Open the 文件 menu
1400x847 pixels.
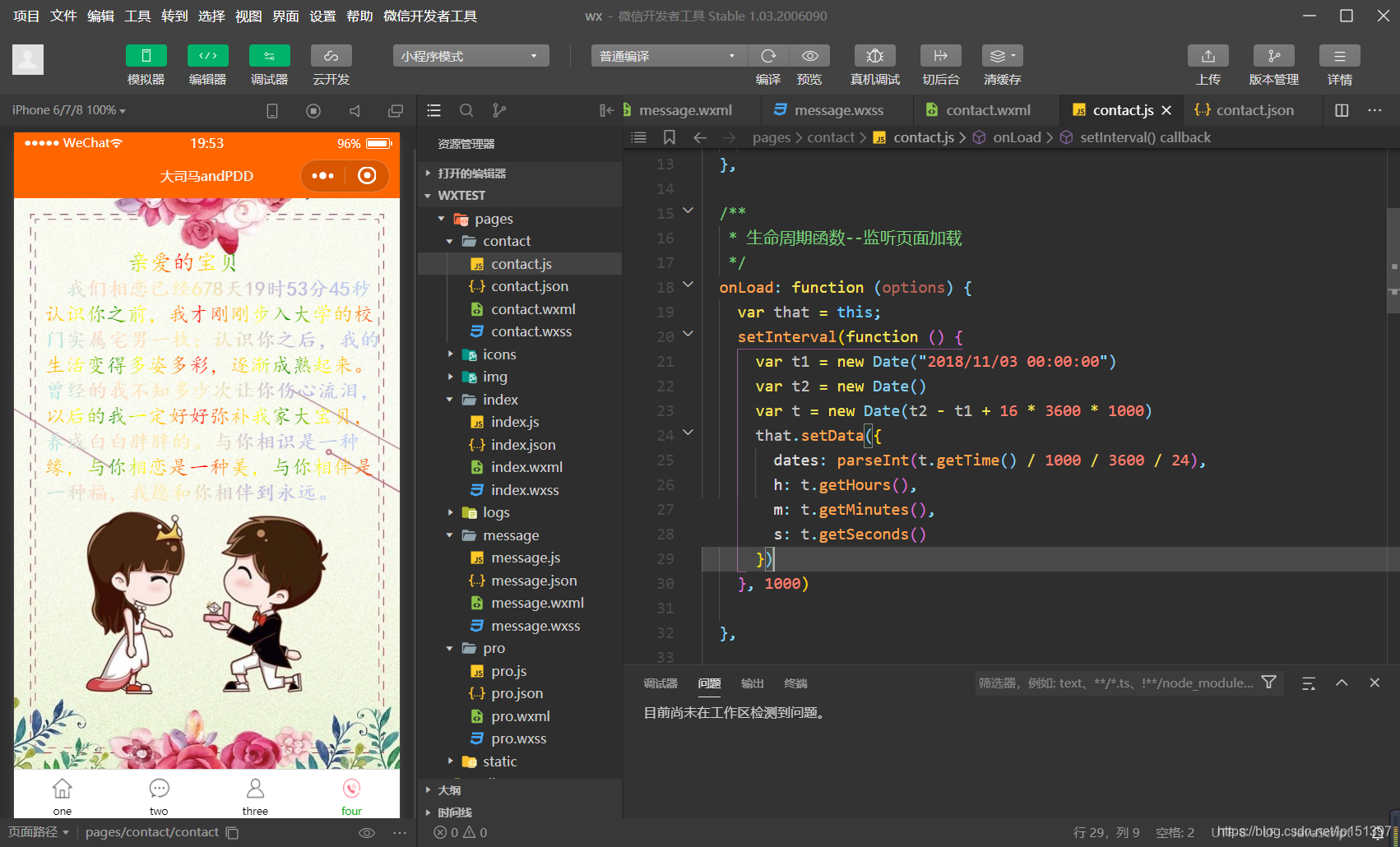point(63,16)
